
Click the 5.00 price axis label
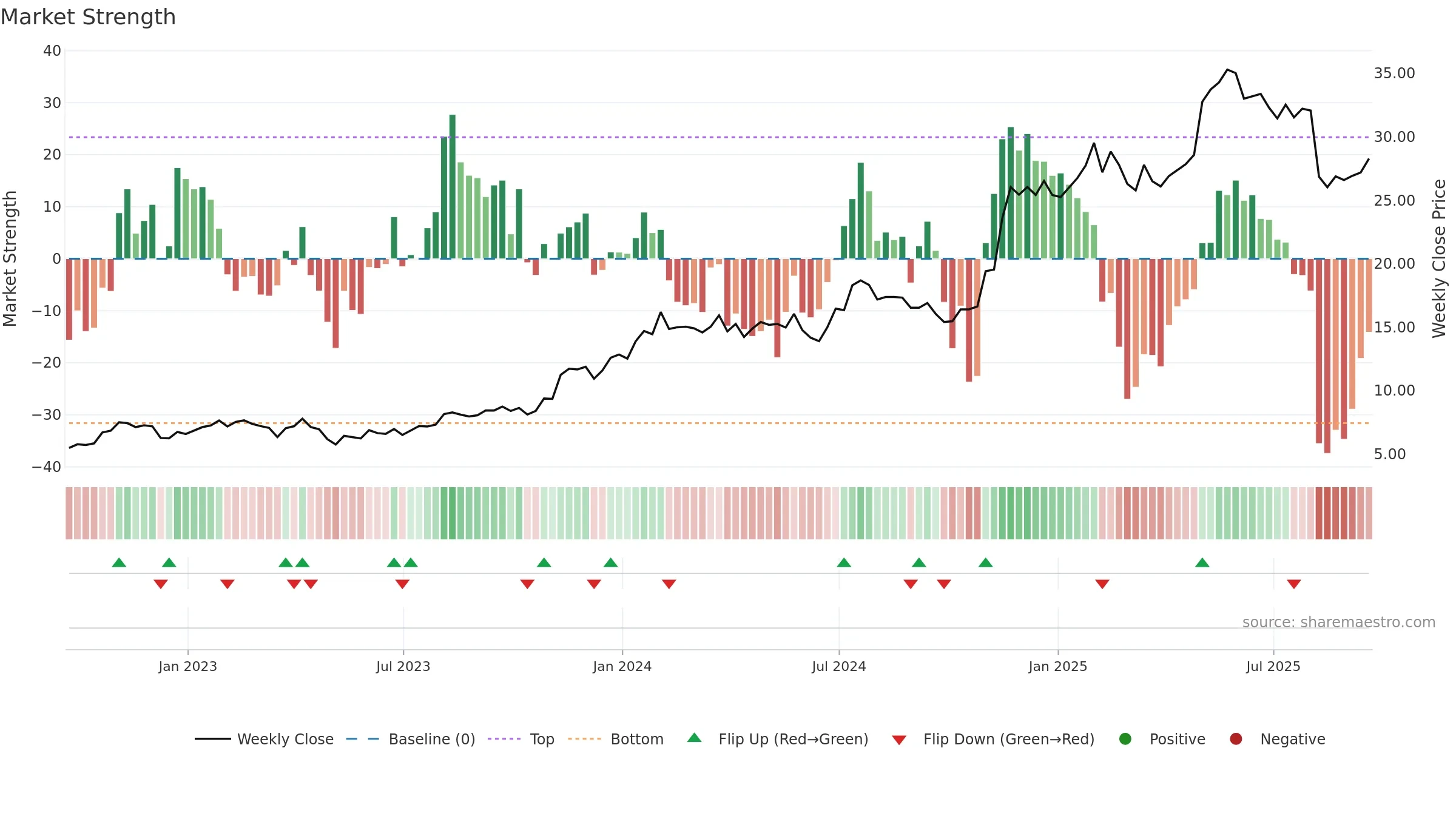[x=1390, y=454]
